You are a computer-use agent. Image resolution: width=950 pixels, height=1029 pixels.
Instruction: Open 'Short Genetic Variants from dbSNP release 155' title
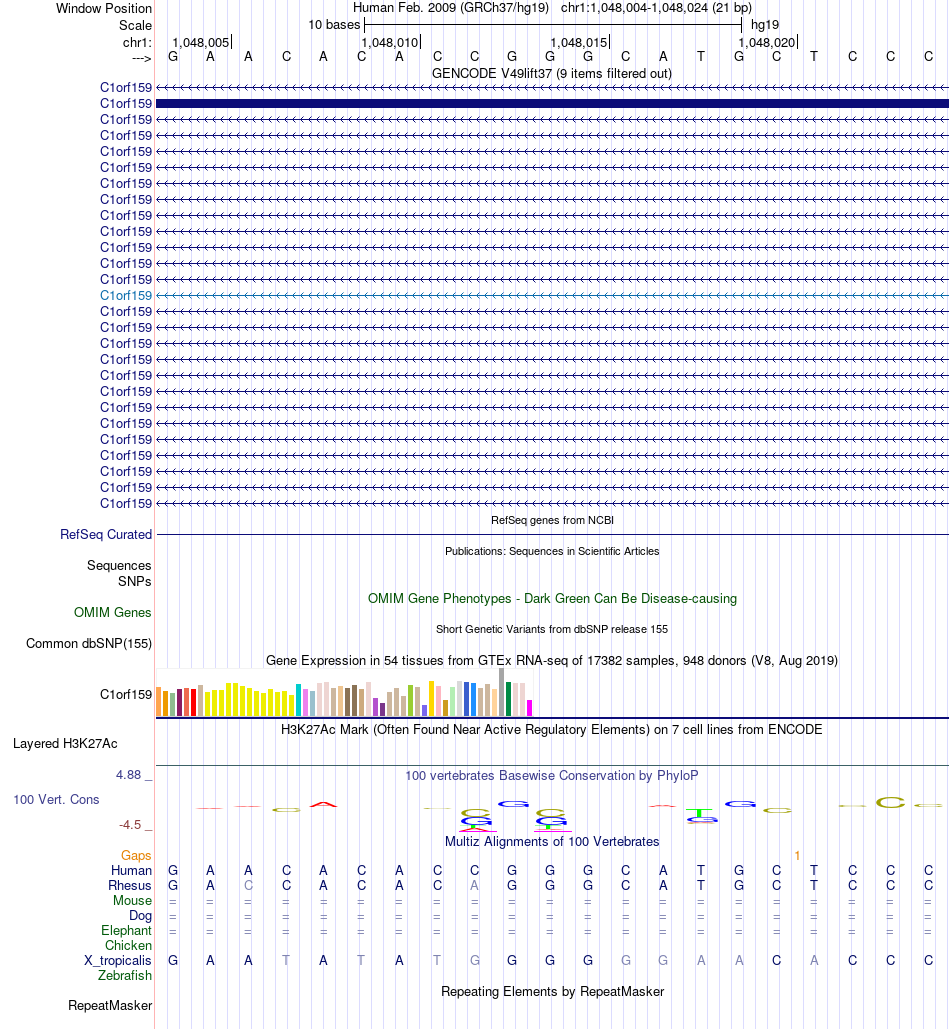552,629
